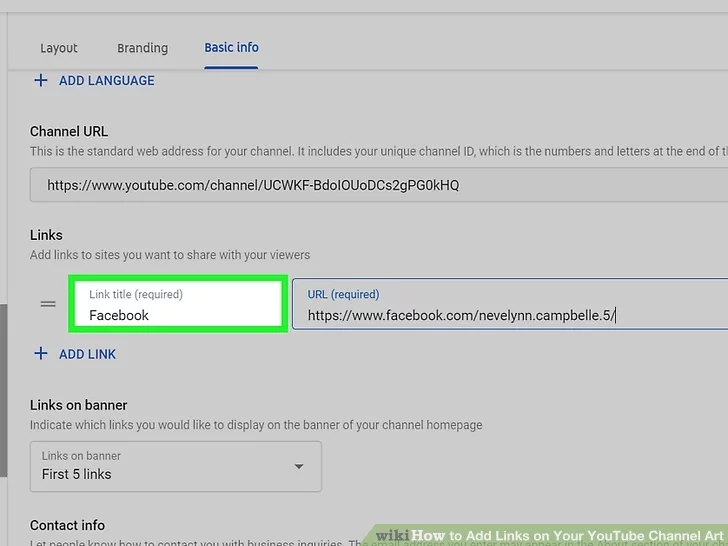Click the dropdown arrow in Links on banner

[299, 466]
